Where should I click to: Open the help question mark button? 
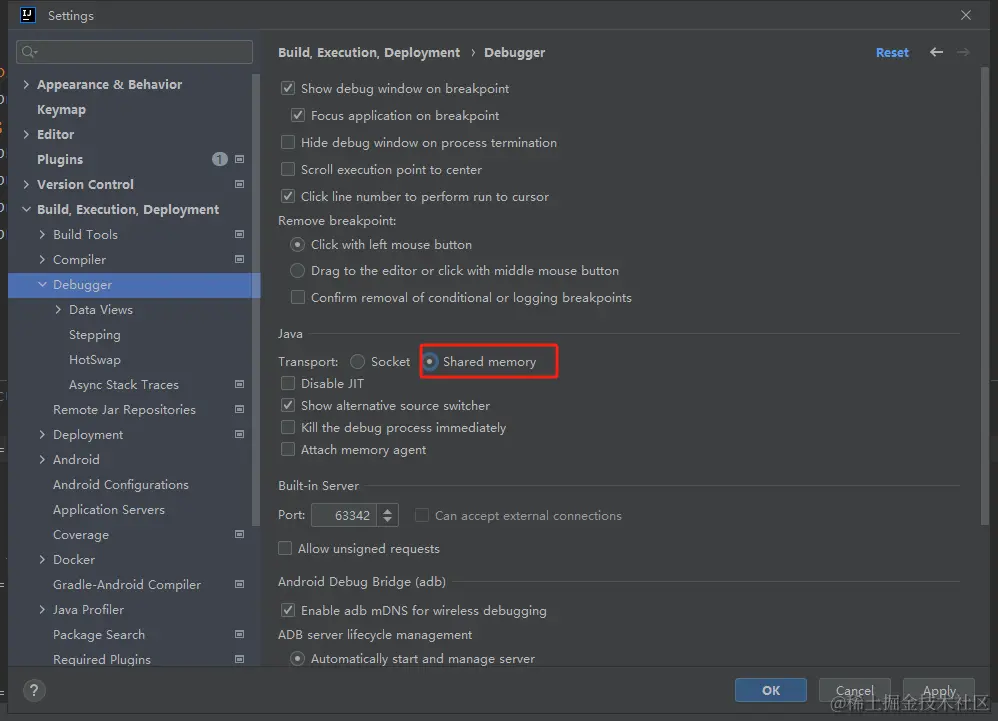tap(34, 690)
